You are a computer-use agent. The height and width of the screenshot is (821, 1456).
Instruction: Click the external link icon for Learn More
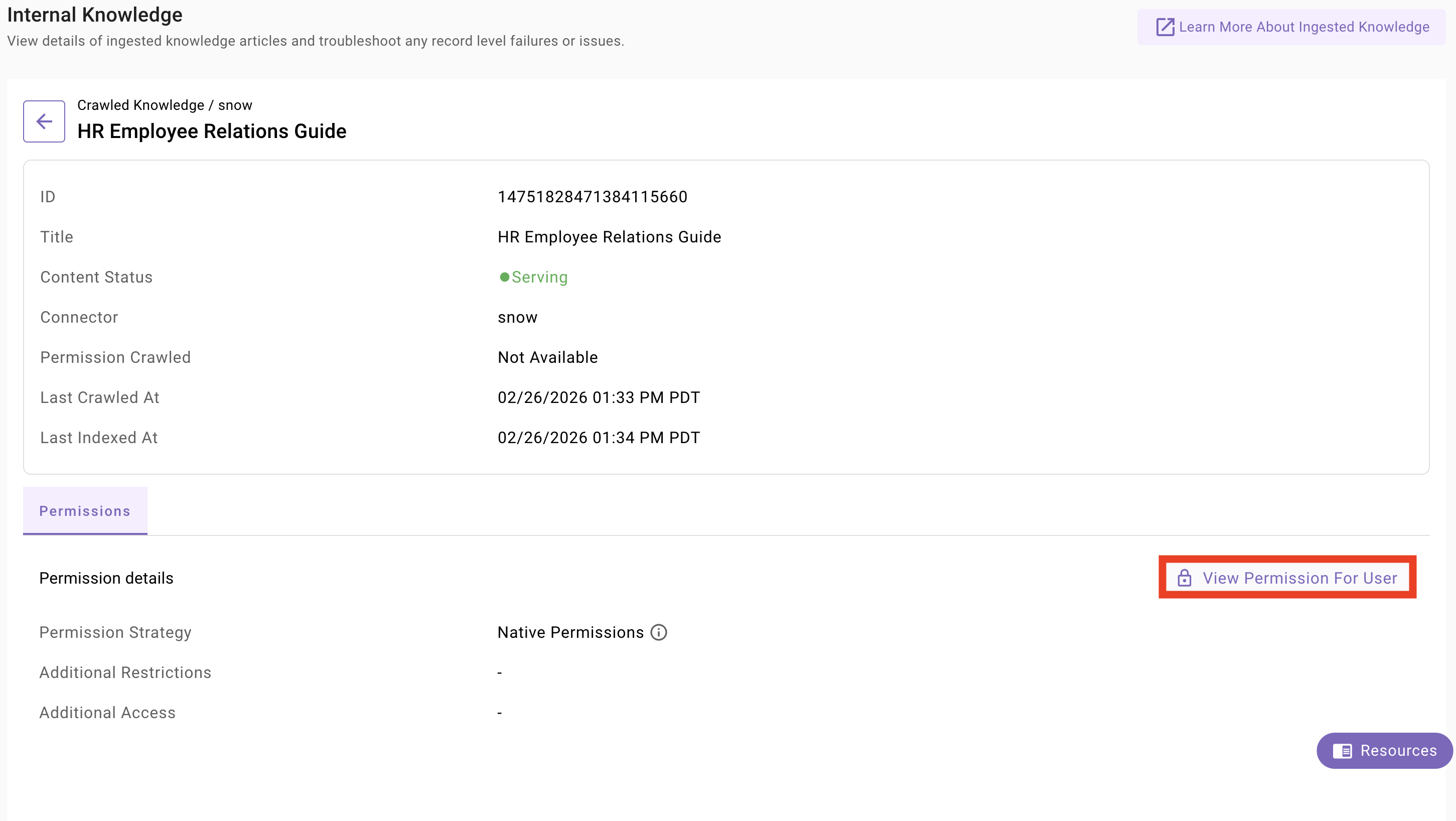(x=1165, y=27)
